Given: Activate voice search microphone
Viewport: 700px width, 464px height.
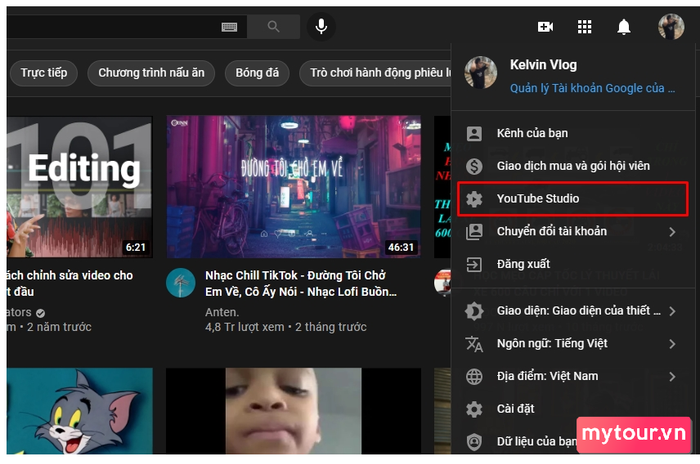Looking at the screenshot, I should tap(321, 27).
